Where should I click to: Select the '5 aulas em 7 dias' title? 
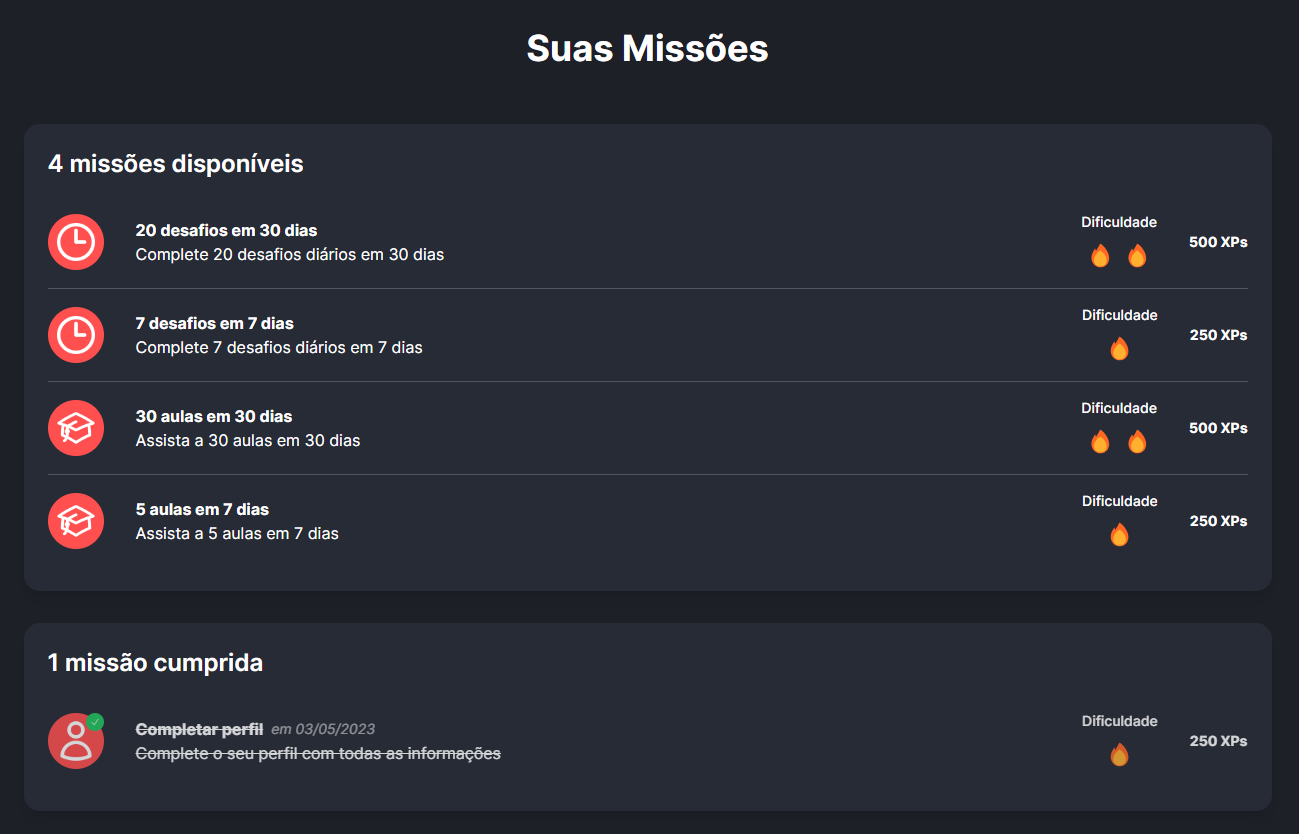coord(202,509)
